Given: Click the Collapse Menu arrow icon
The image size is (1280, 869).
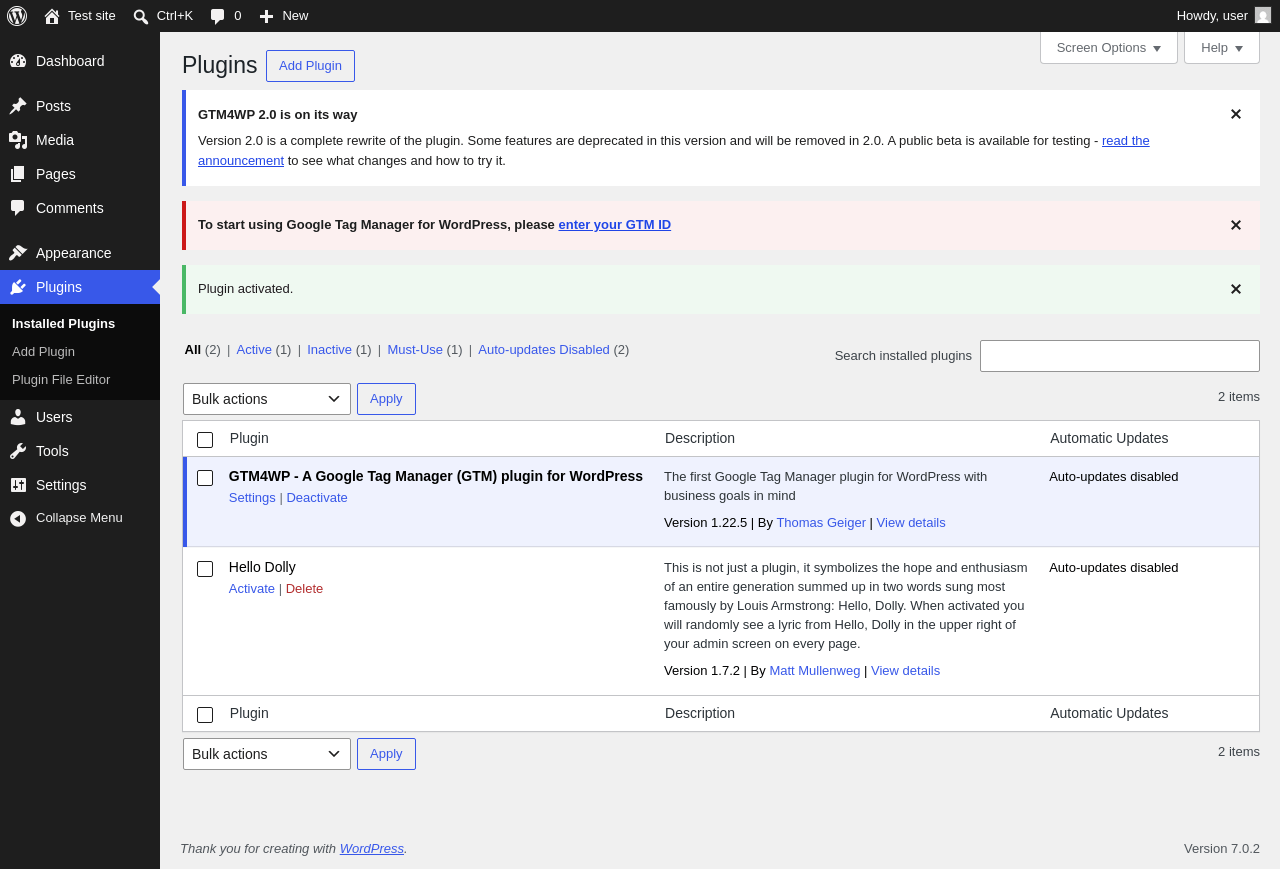Looking at the screenshot, I should tap(18, 518).
